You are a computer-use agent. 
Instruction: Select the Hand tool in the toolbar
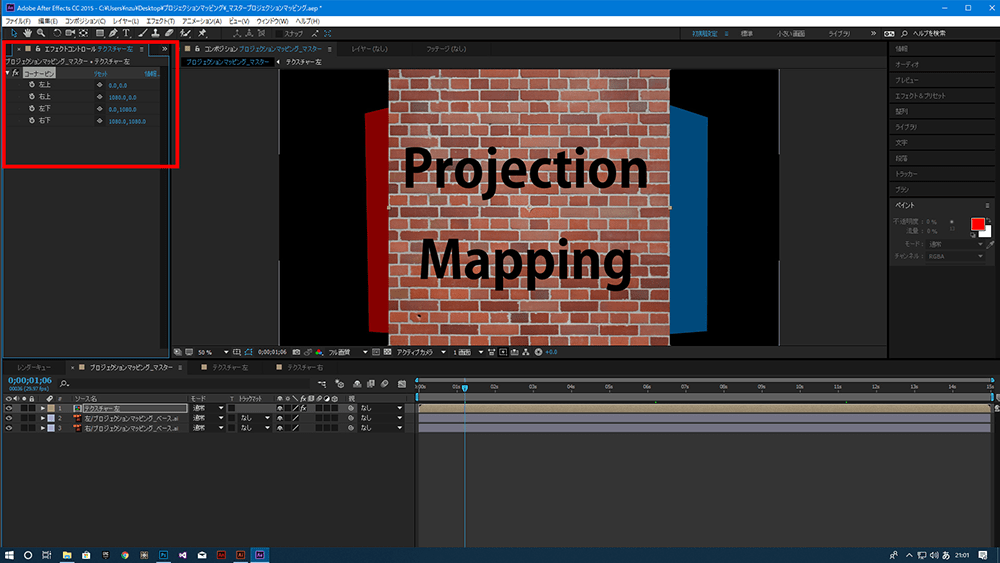[26, 33]
